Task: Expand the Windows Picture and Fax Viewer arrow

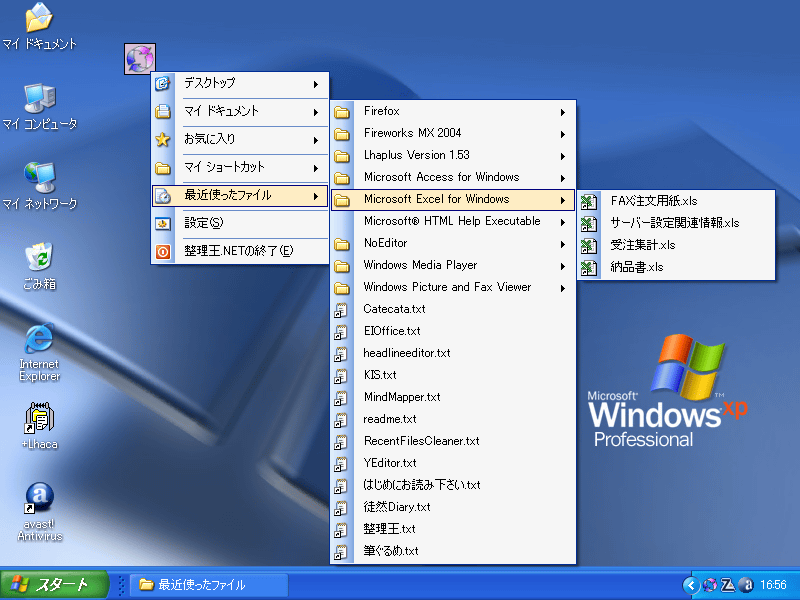Action: [x=563, y=289]
